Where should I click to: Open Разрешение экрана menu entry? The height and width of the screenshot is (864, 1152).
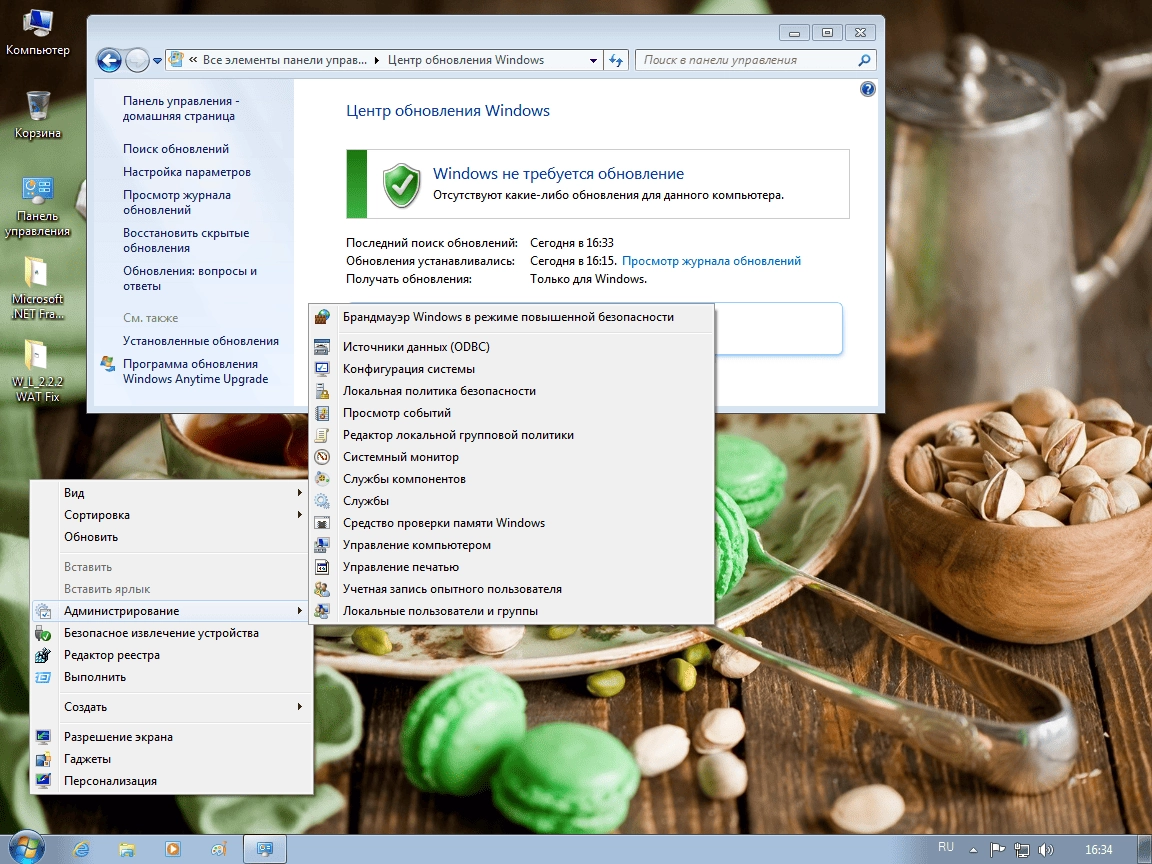[171, 737]
